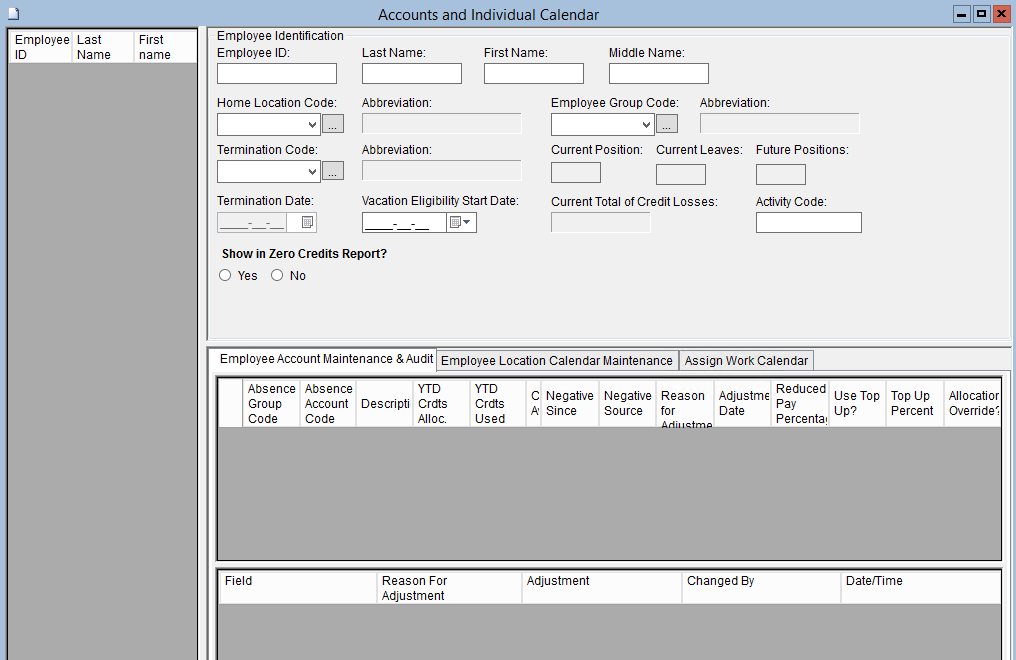The height and width of the screenshot is (660, 1016).
Task: Maximize the Accounts and Individual Calendar window
Action: point(981,14)
